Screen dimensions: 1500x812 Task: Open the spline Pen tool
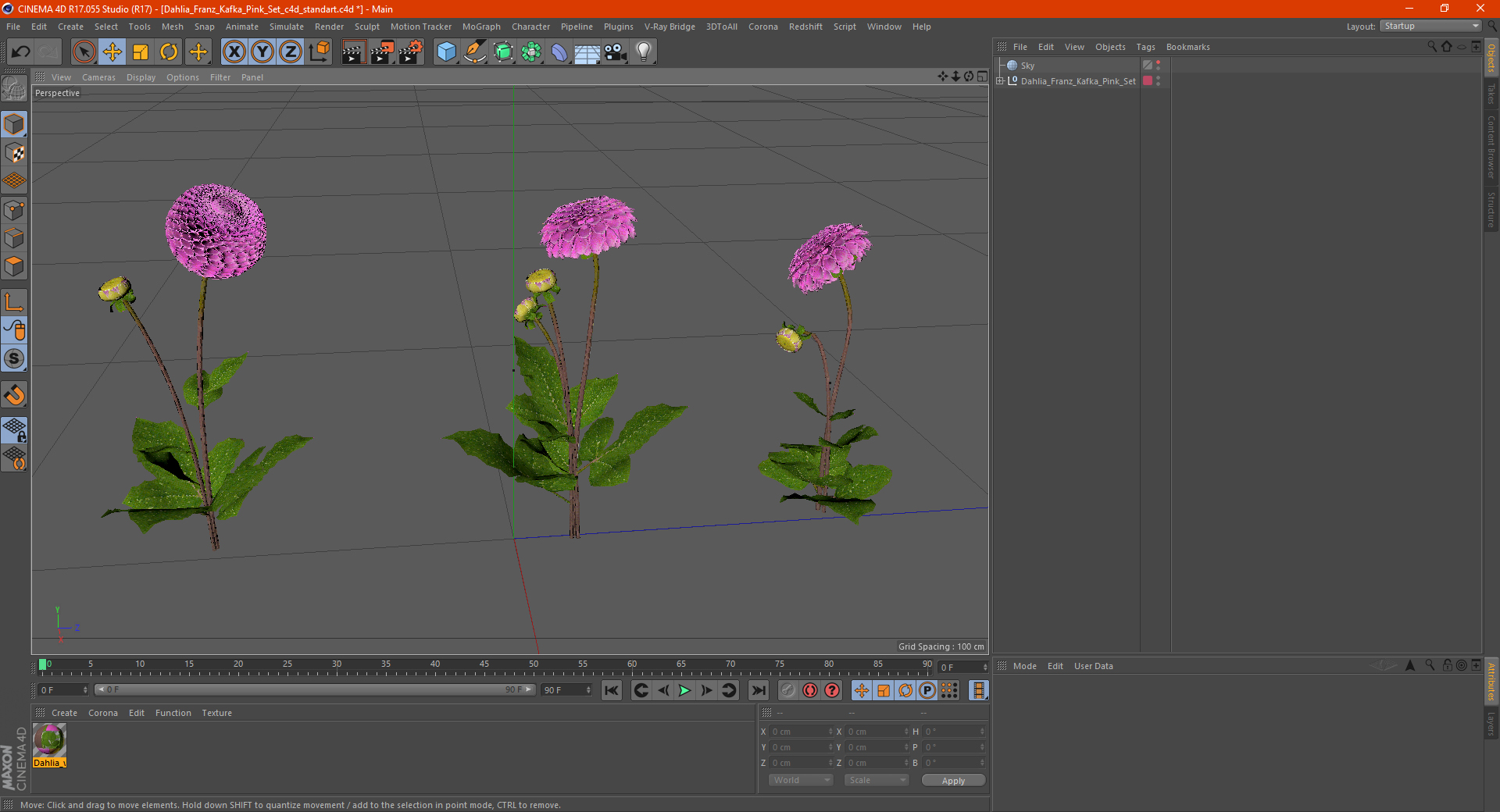click(474, 52)
